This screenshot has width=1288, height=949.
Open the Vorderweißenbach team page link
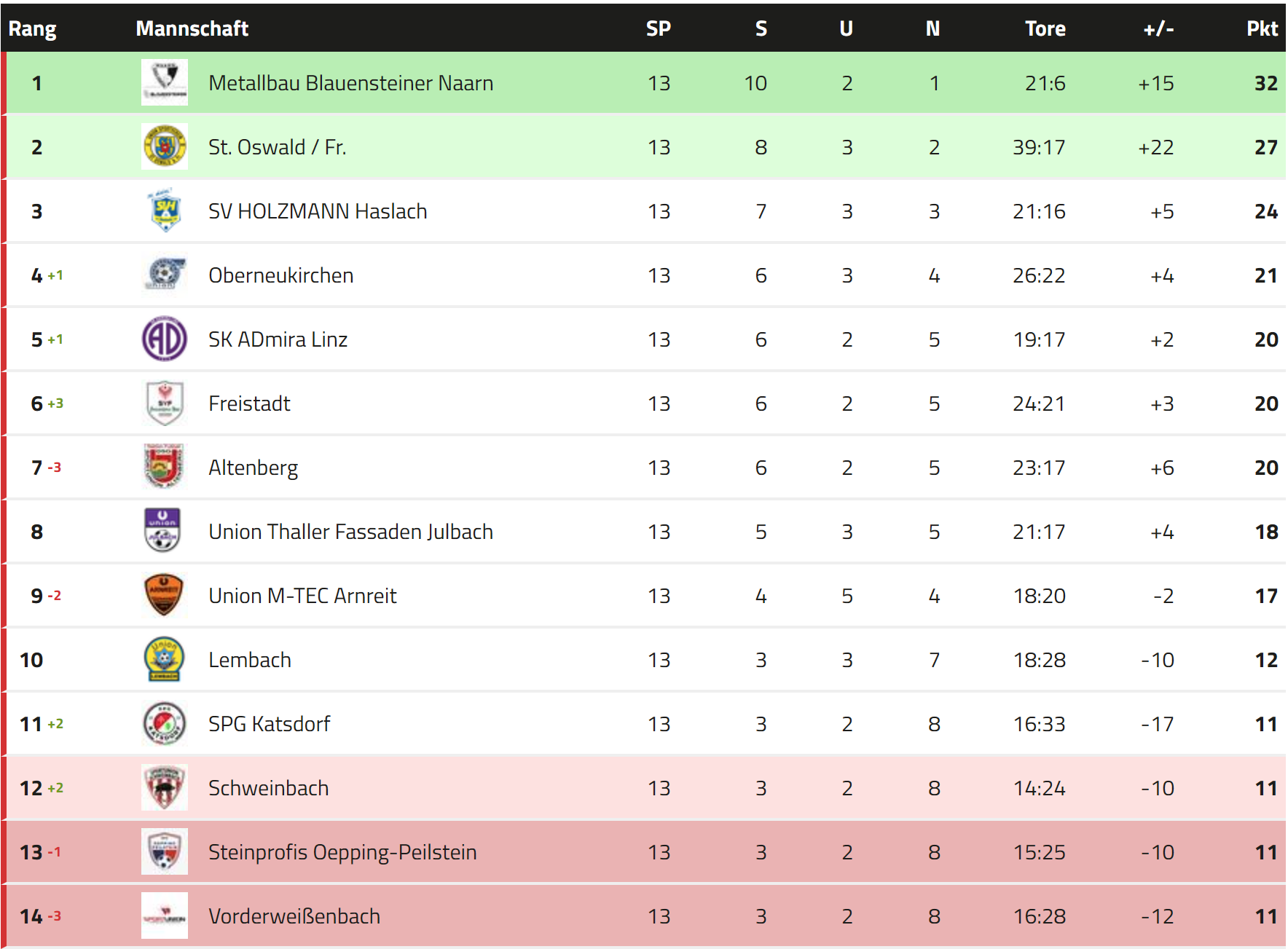click(294, 916)
